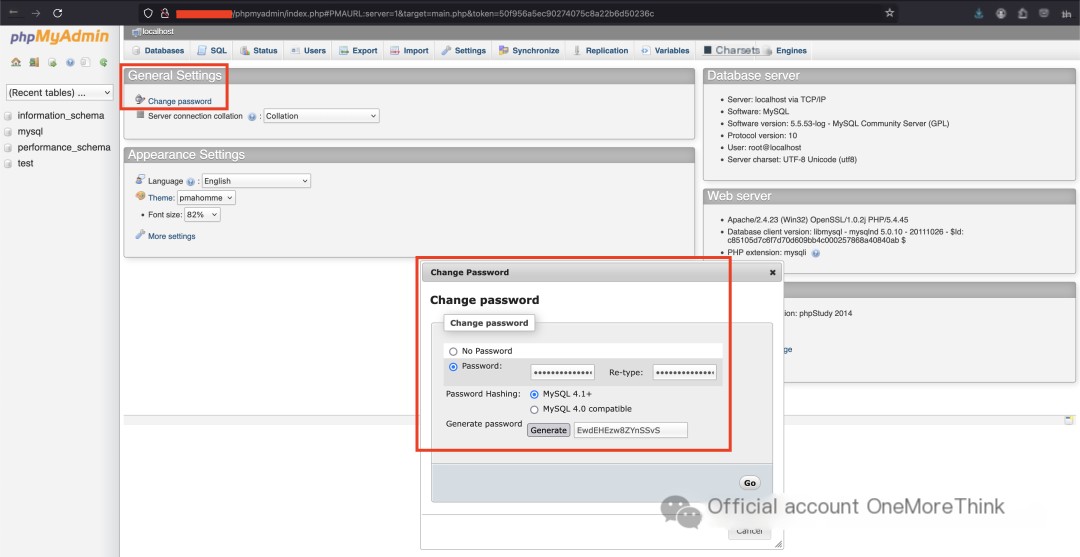Viewport: 1080px width, 557px height.
Task: Open the Language dropdown showing English
Action: [x=256, y=181]
